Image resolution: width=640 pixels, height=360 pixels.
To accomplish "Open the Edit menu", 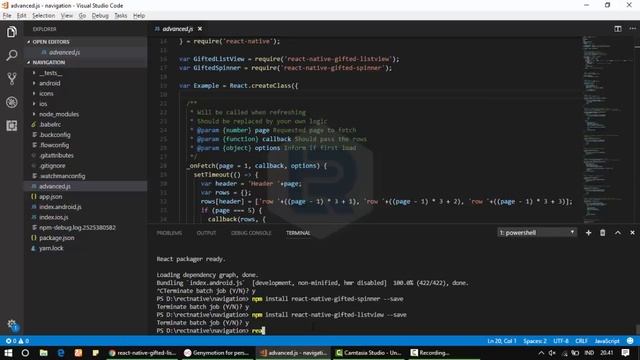I will coord(22,16).
